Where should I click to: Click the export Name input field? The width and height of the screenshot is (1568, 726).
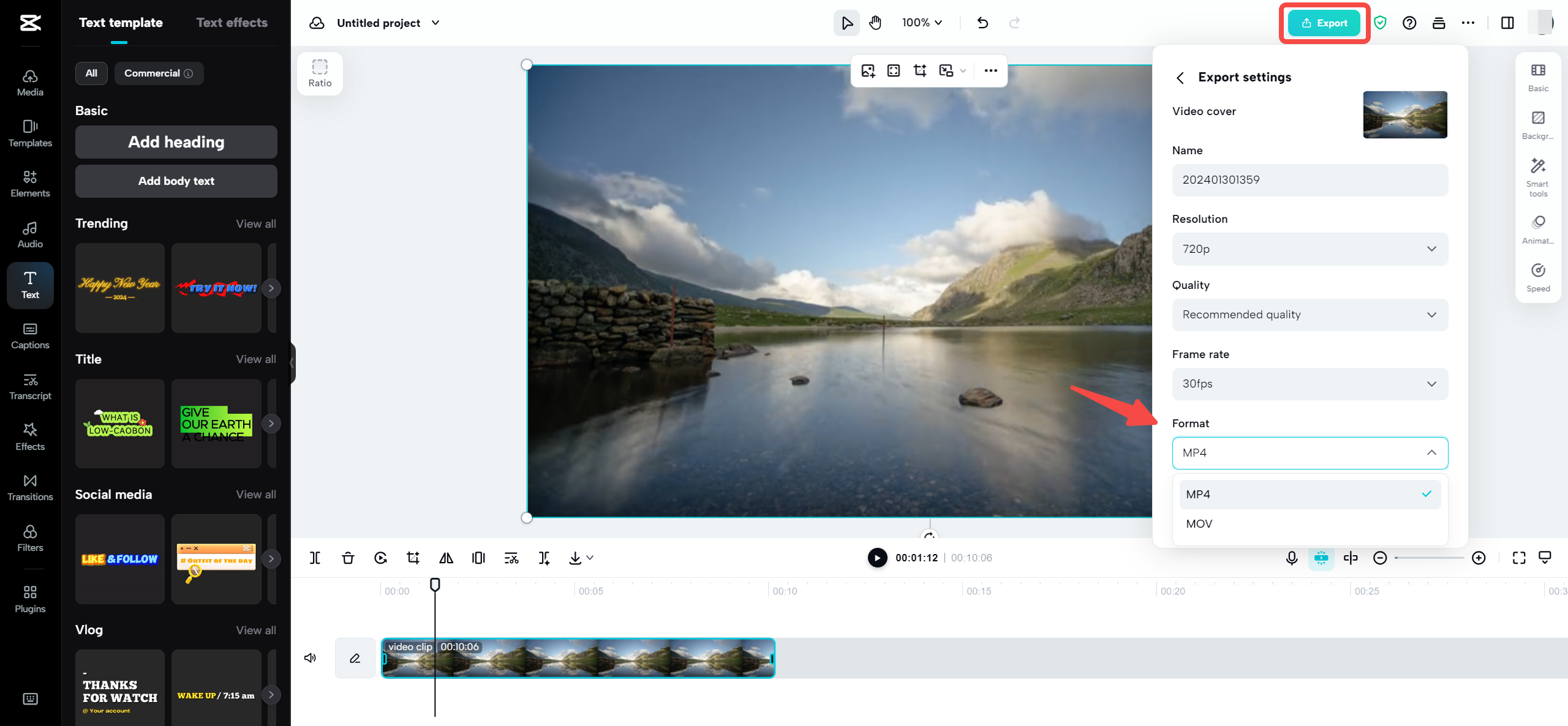(1310, 180)
